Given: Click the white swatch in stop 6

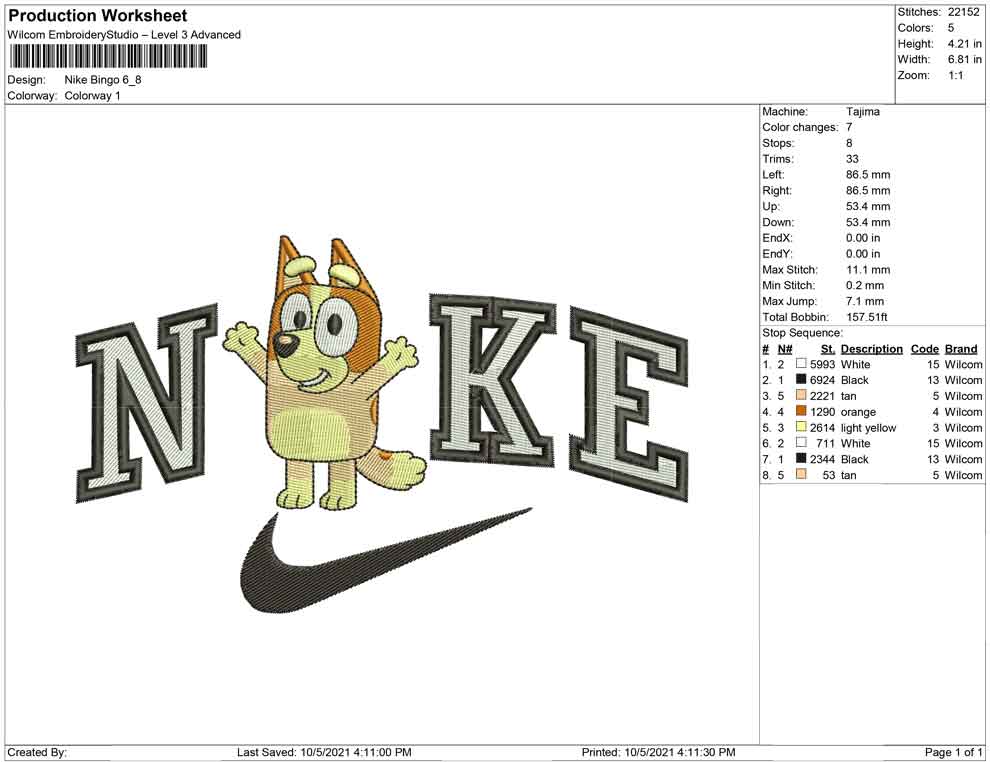Looking at the screenshot, I should (801, 443).
